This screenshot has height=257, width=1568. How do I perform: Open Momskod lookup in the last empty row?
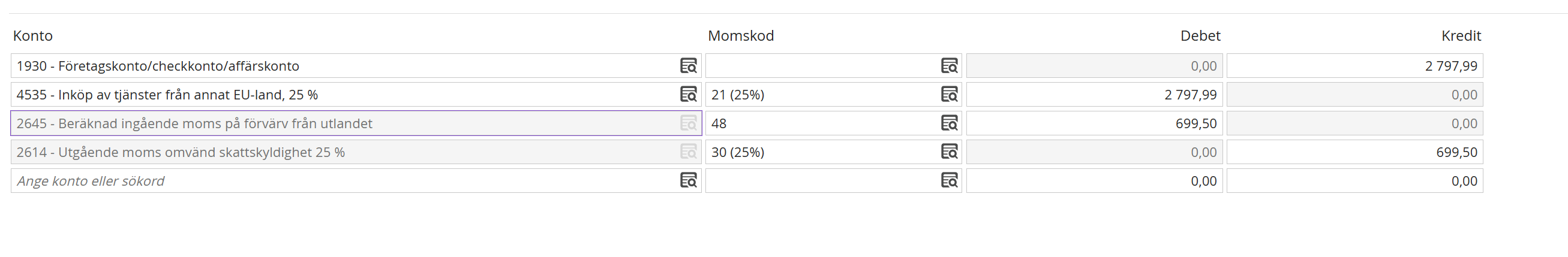point(949,180)
